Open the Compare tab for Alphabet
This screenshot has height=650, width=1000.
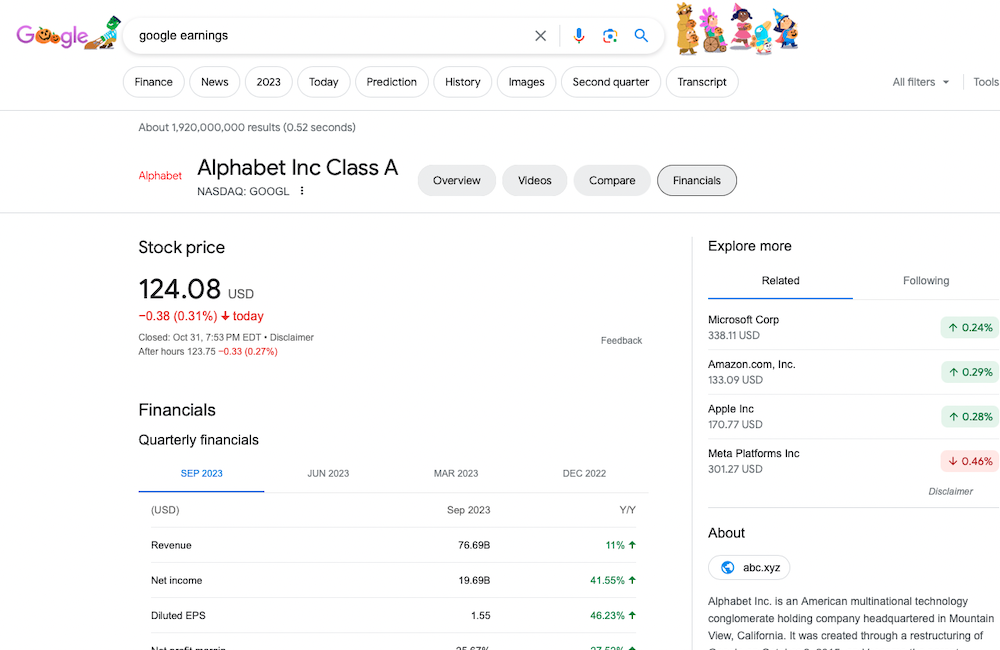pyautogui.click(x=612, y=181)
